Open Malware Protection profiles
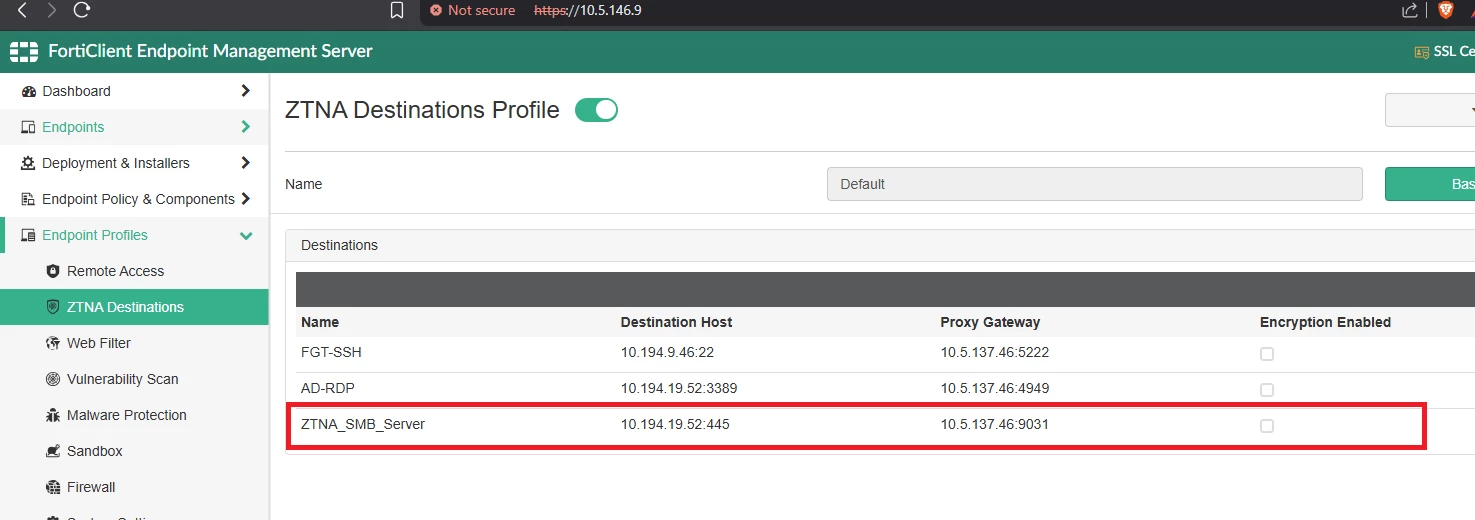 127,415
